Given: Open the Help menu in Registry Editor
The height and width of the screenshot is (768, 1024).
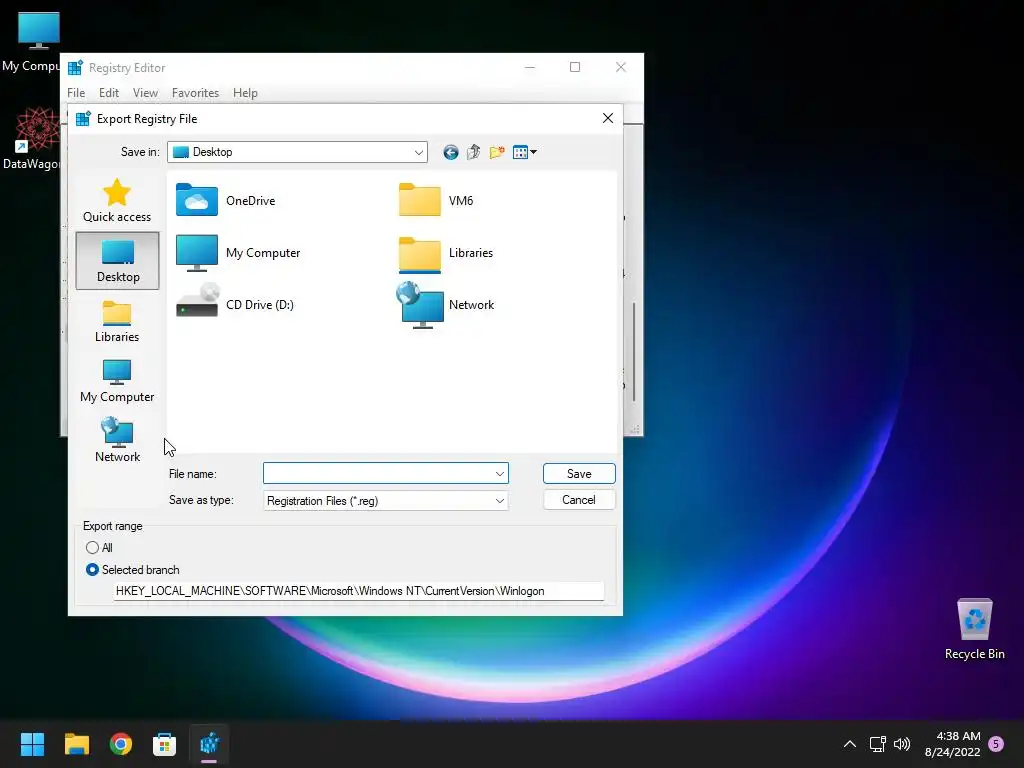Looking at the screenshot, I should point(245,93).
